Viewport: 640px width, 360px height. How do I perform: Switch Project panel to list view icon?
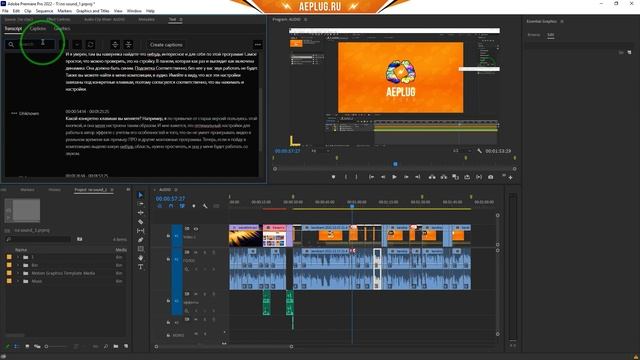pos(17,346)
